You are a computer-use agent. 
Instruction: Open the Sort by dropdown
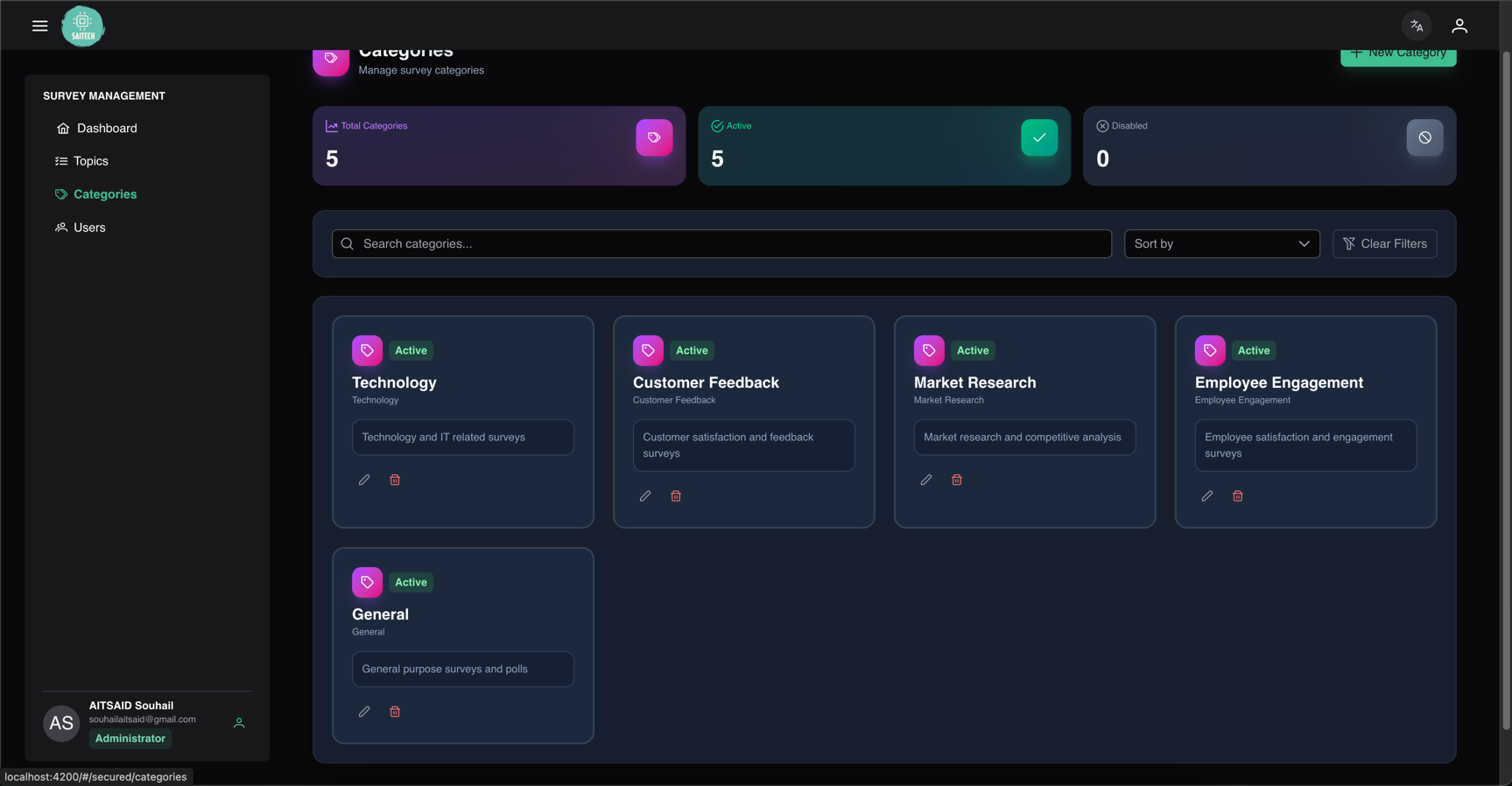click(x=1221, y=244)
